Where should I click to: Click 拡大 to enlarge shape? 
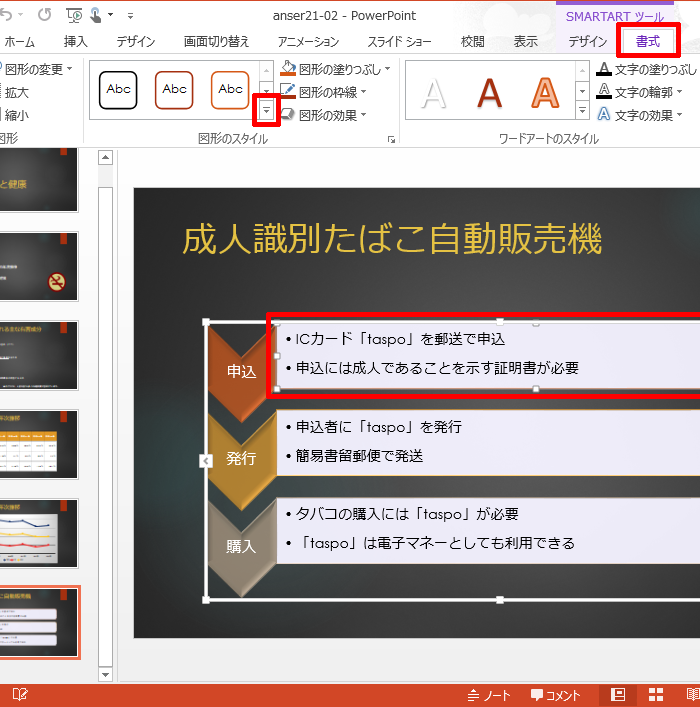(x=16, y=92)
